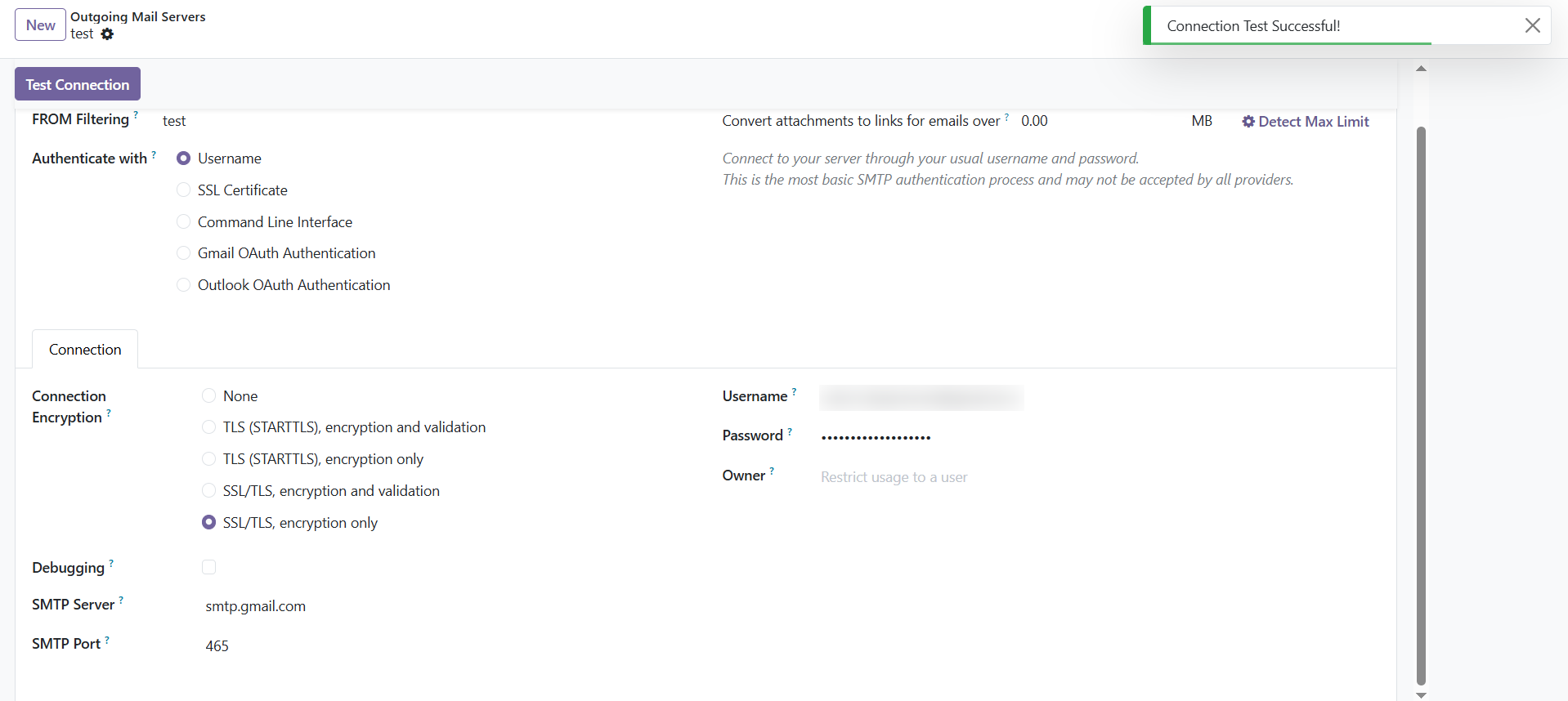Click the Detect Max Limit gear link
Image resolution: width=1568 pixels, height=701 pixels.
tap(1305, 122)
